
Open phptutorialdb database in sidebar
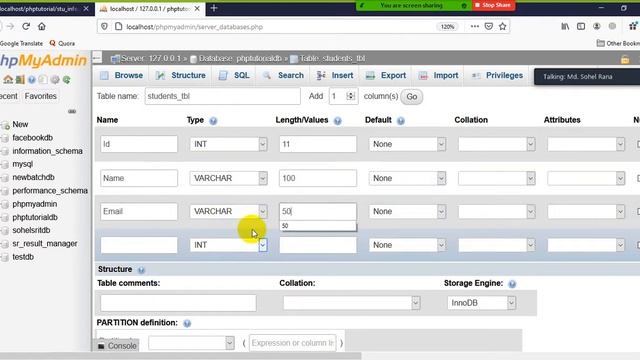(35, 218)
